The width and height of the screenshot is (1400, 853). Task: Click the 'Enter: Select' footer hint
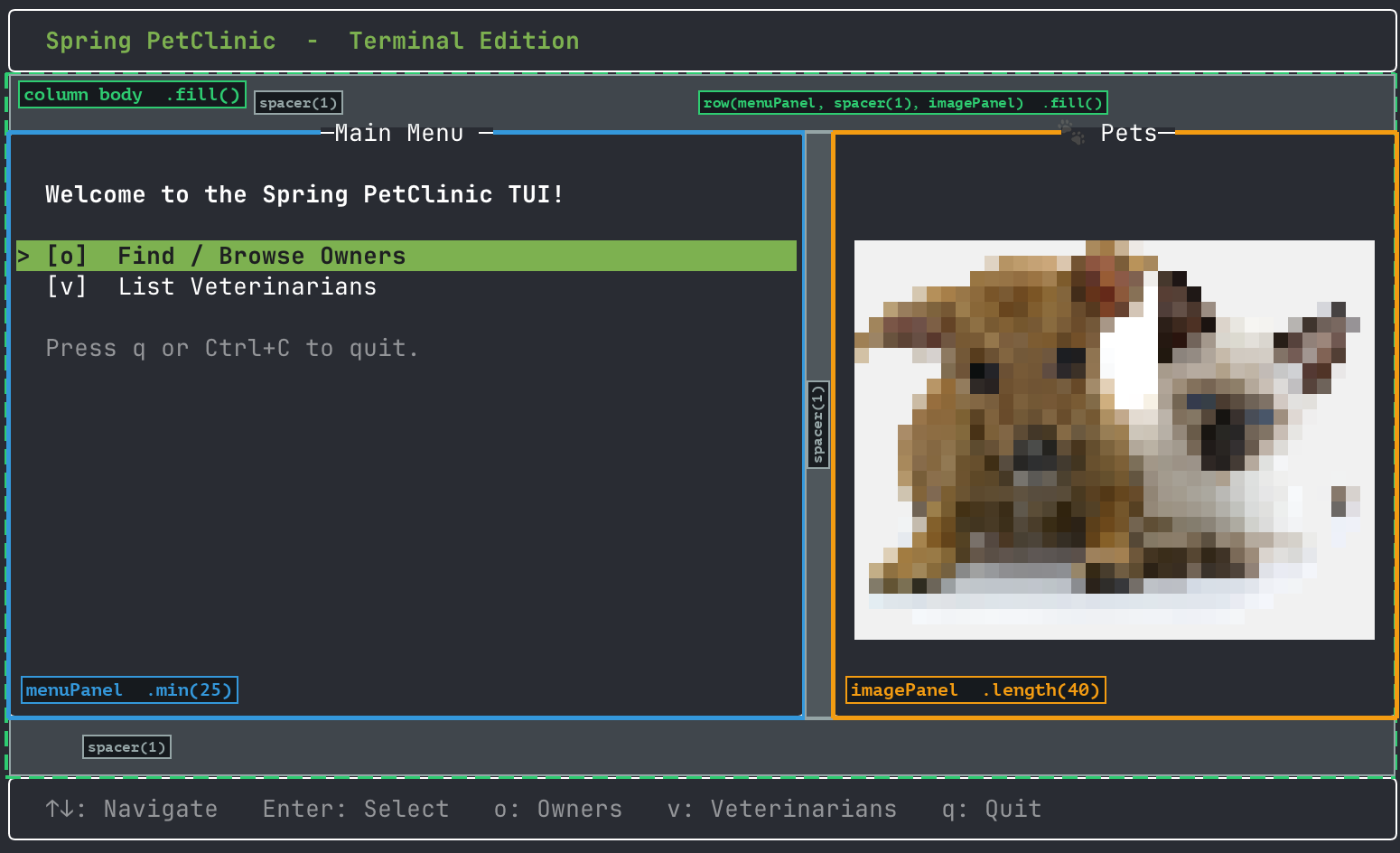tap(356, 809)
